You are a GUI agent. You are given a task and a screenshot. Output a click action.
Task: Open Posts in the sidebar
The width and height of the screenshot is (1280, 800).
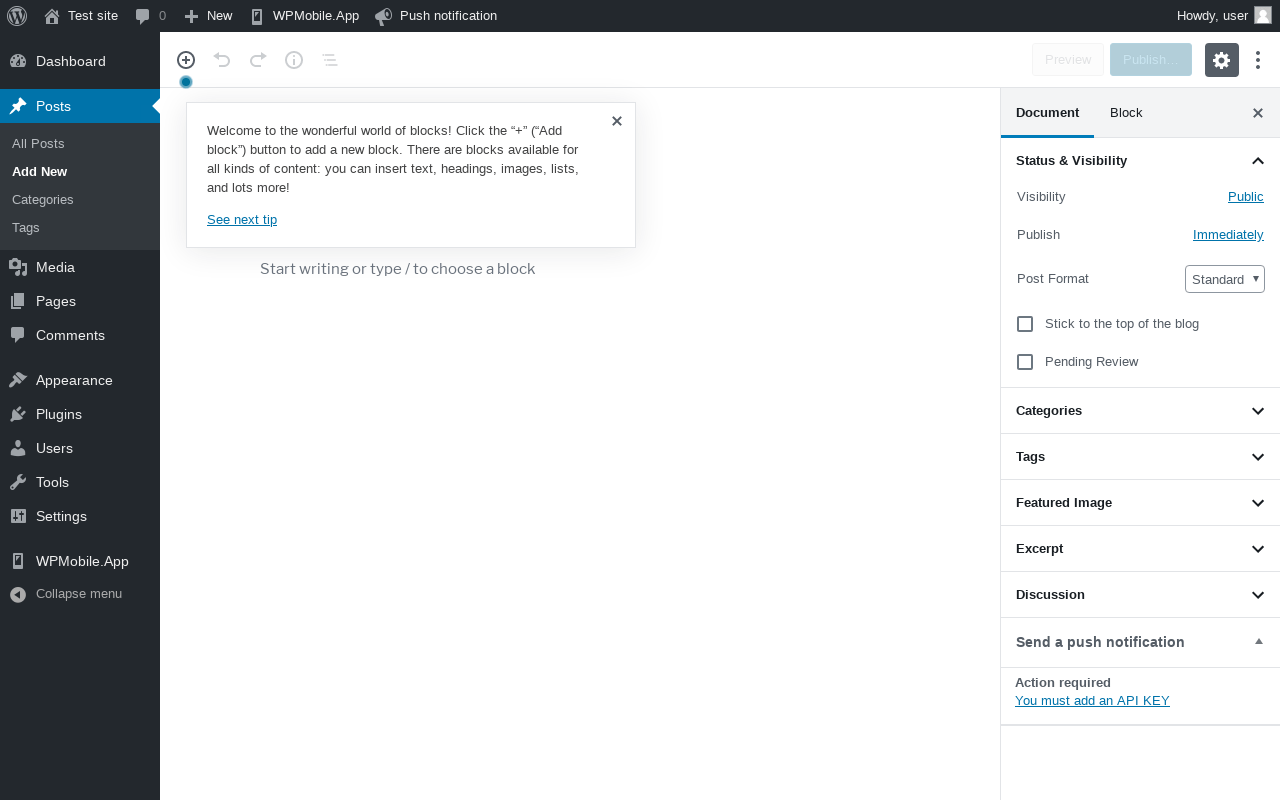pyautogui.click(x=80, y=106)
